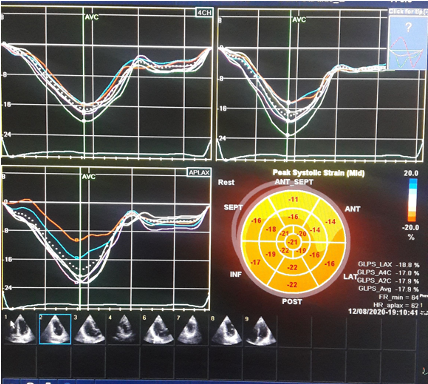Viewport: 428px width, 384px height.
Task: Click the bull's-eye center segment -21
Action: (293, 242)
